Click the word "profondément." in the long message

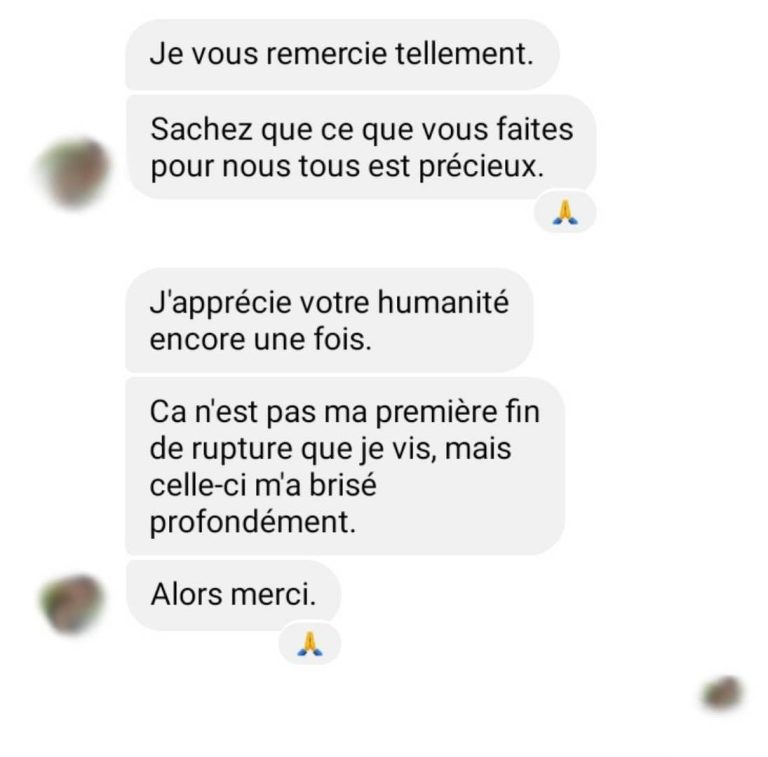tap(253, 522)
